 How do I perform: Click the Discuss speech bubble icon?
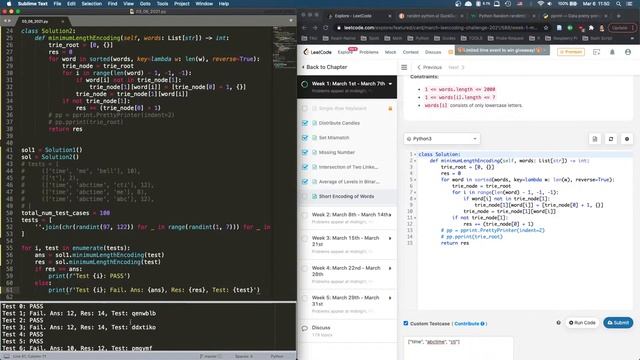click(x=304, y=328)
